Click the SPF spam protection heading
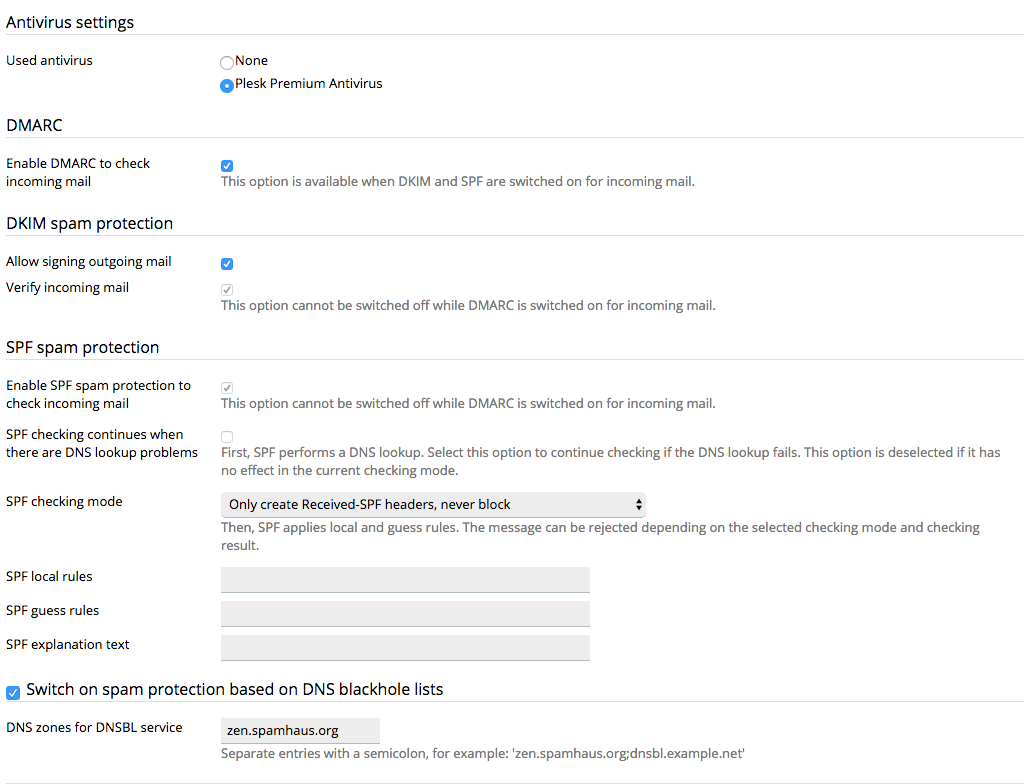 point(82,346)
